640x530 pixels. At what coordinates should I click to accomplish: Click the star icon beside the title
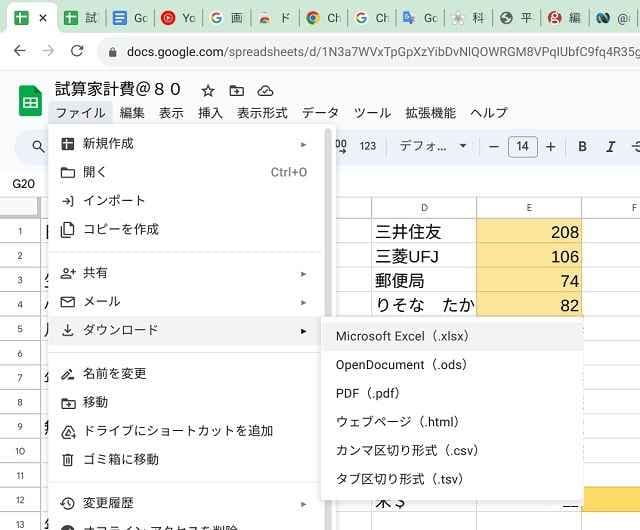pyautogui.click(x=208, y=90)
